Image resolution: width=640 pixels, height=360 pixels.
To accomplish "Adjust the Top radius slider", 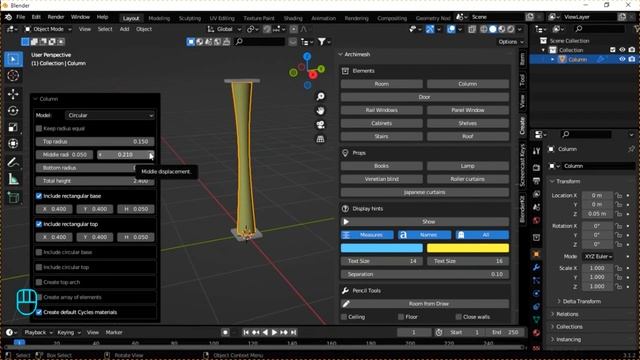I will 95,142.
